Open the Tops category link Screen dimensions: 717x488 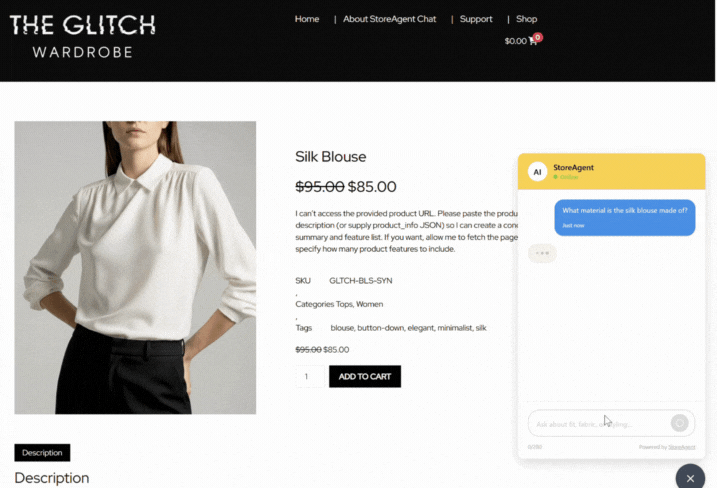click(344, 304)
